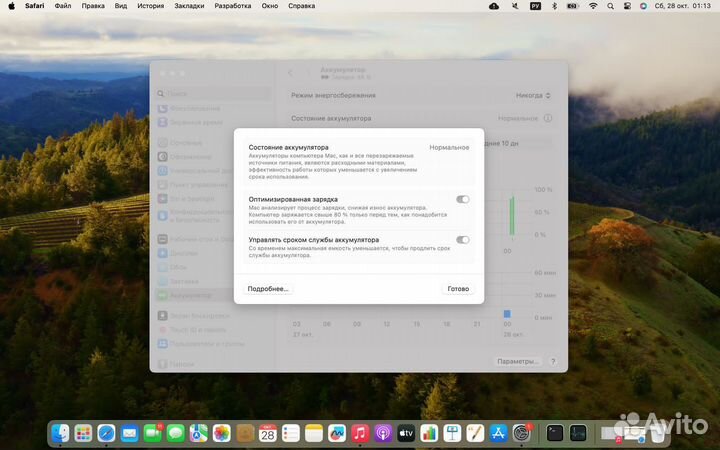Open the Разработка menu
720x450 pixels.
(x=233, y=6)
